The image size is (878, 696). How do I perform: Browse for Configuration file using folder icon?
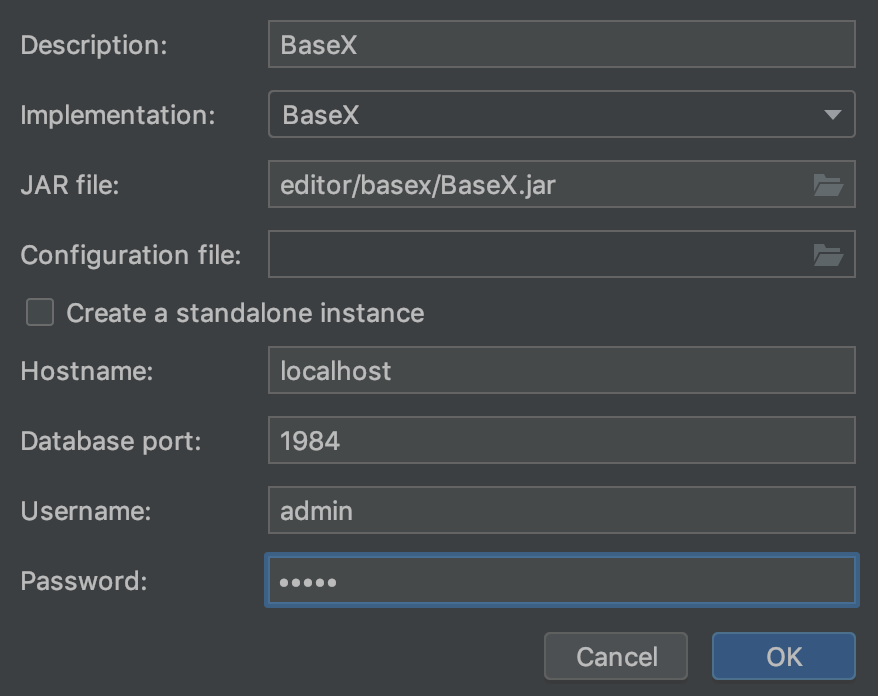[x=828, y=255]
